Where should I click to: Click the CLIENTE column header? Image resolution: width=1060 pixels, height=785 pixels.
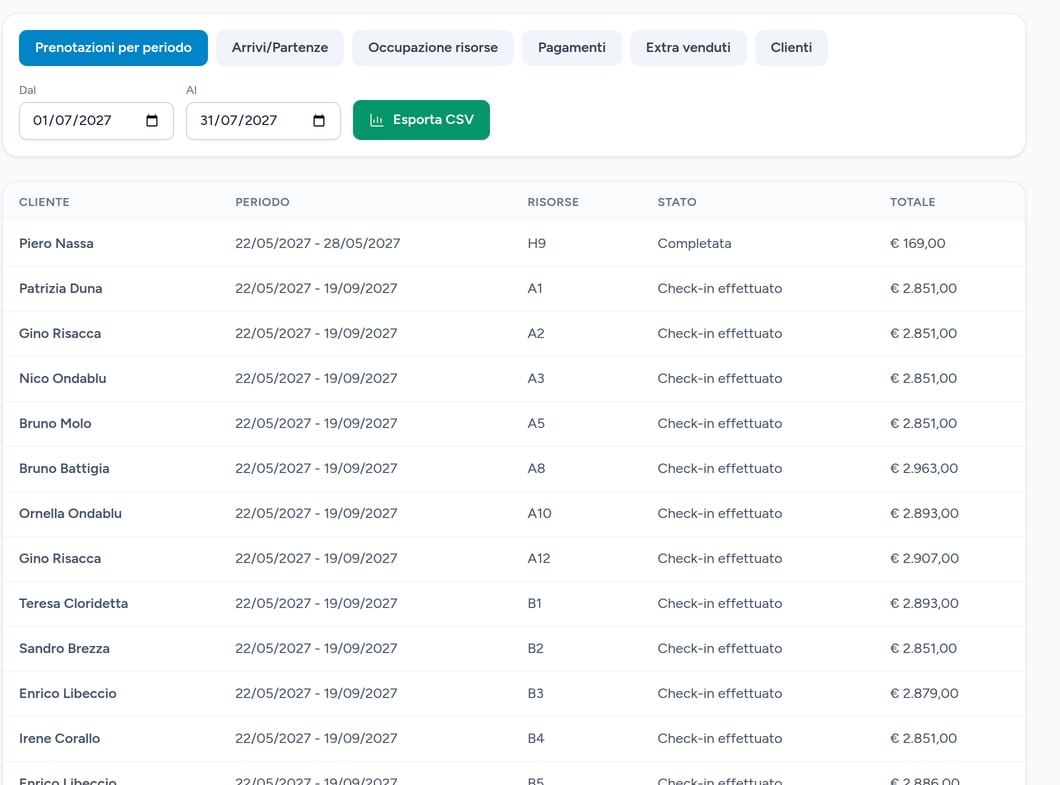44,202
